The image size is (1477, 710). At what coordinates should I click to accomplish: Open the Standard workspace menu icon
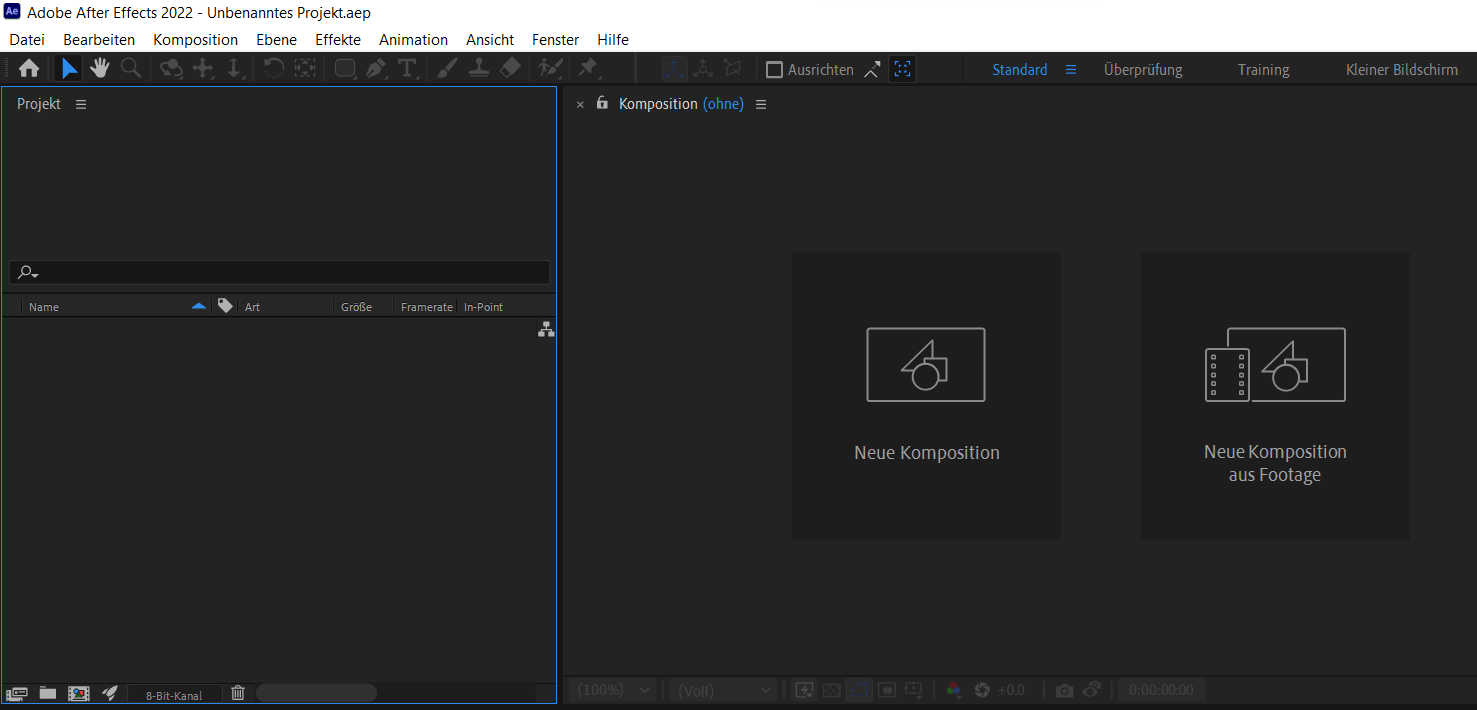(x=1070, y=70)
